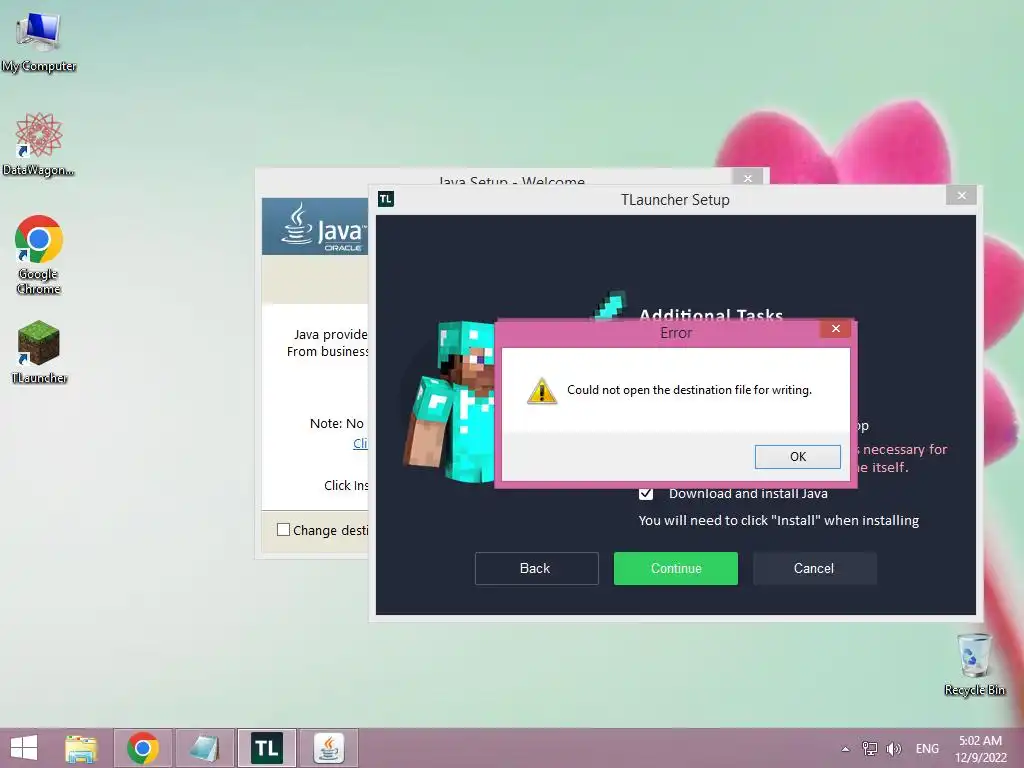Switch to Java installer taskbar button
The image size is (1024, 768).
(x=328, y=748)
